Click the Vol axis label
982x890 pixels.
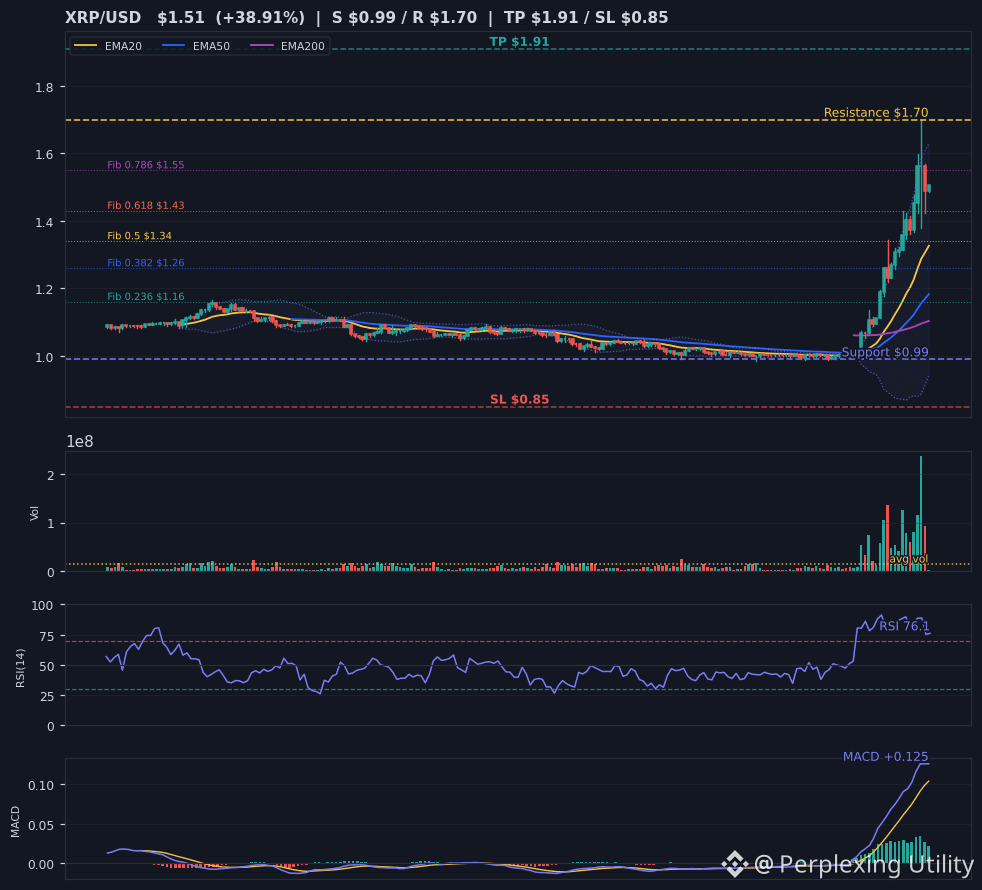pos(34,514)
